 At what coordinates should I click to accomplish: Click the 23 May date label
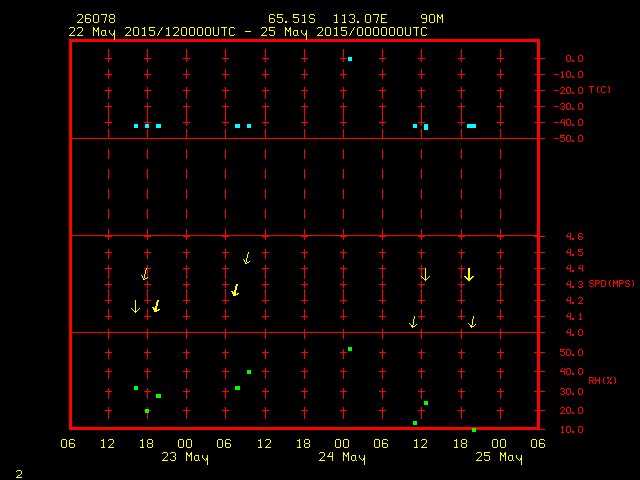[x=185, y=457]
